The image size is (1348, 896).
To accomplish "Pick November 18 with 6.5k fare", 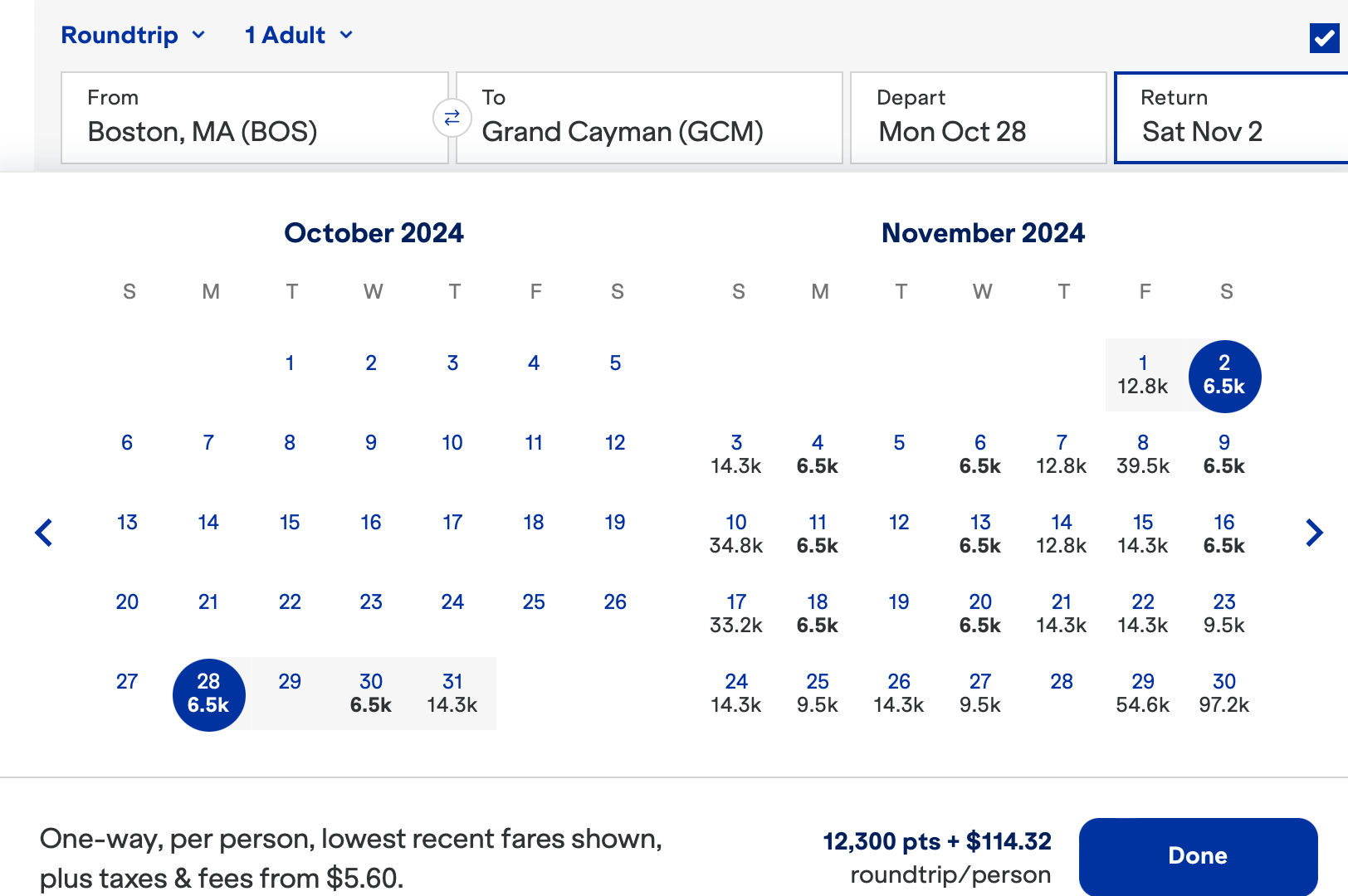I will click(x=818, y=614).
